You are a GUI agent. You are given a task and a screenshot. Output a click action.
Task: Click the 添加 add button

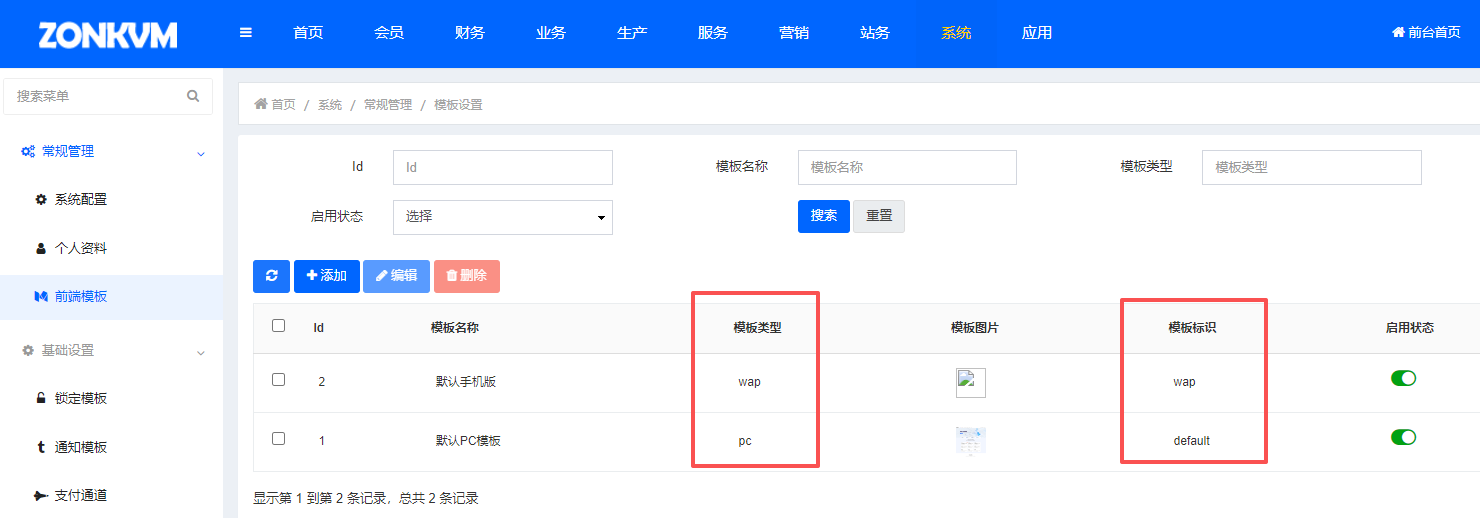(x=327, y=276)
